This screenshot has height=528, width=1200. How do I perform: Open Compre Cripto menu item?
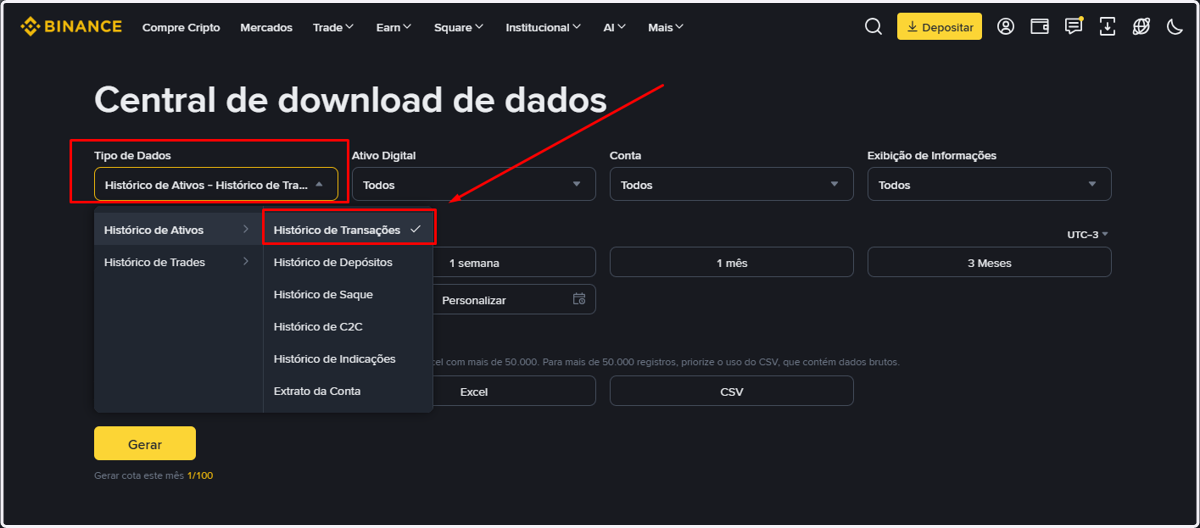(x=181, y=27)
